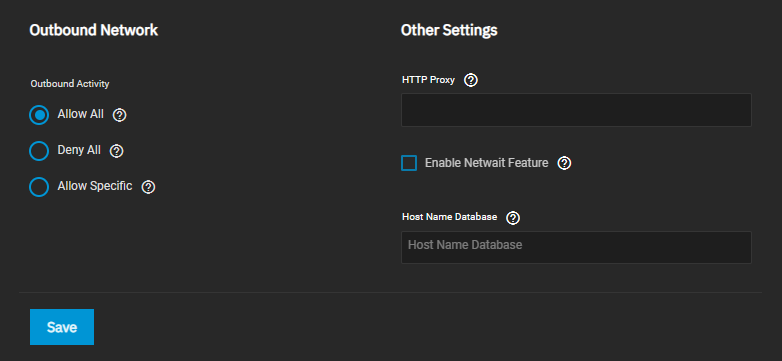Focus the HTTP Proxy text field
Image resolution: width=782 pixels, height=361 pixels.
pos(576,110)
